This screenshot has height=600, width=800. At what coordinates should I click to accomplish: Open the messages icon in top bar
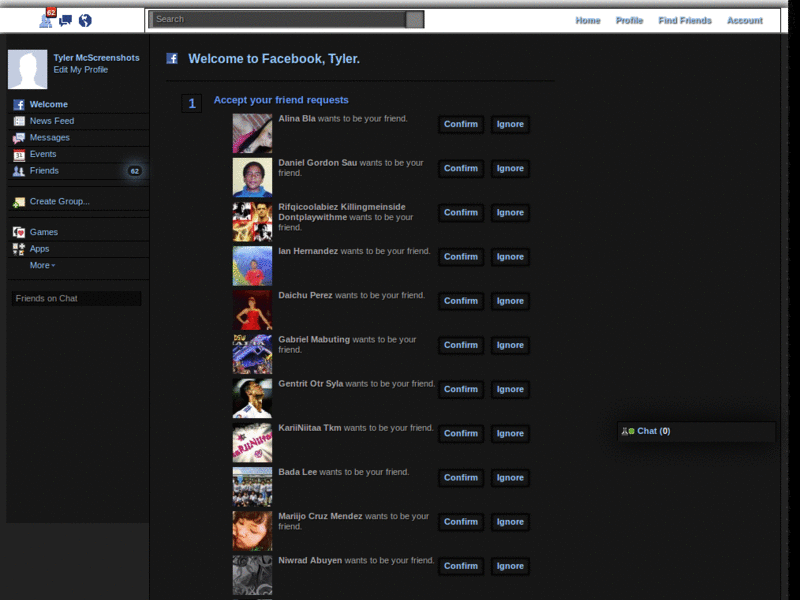click(66, 20)
